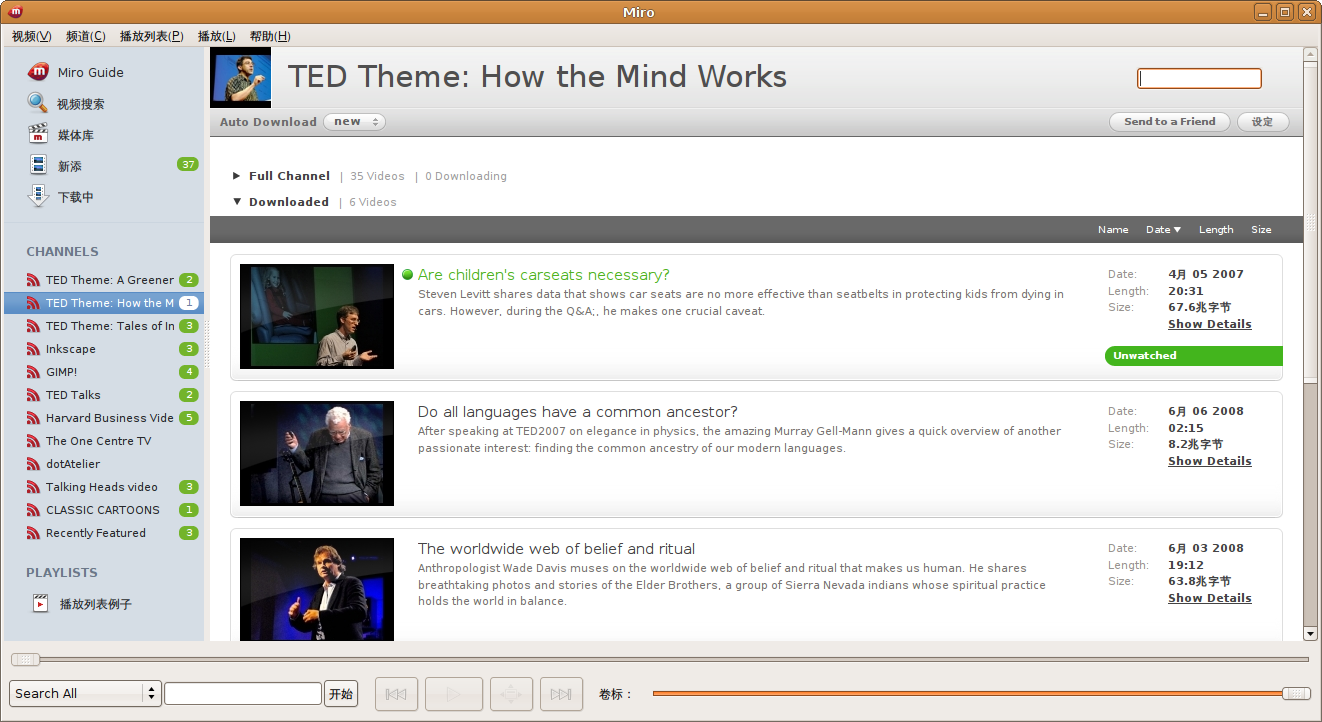Open 'The worldwide web of belief and ritual'

(556, 549)
